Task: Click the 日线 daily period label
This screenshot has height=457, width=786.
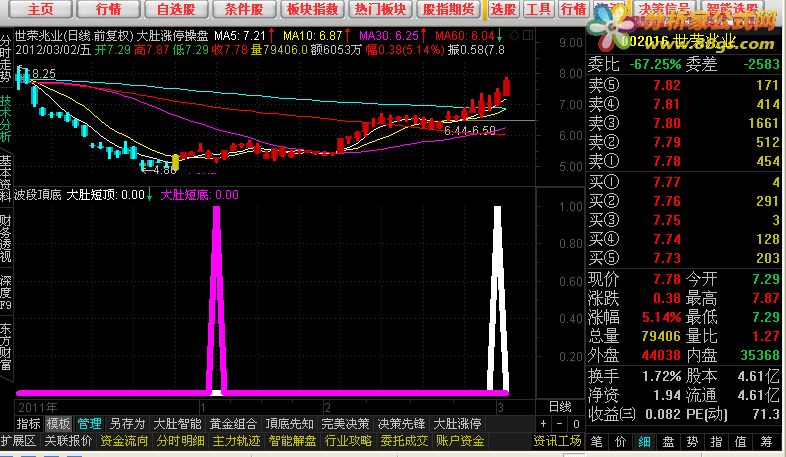Action: 560,406
